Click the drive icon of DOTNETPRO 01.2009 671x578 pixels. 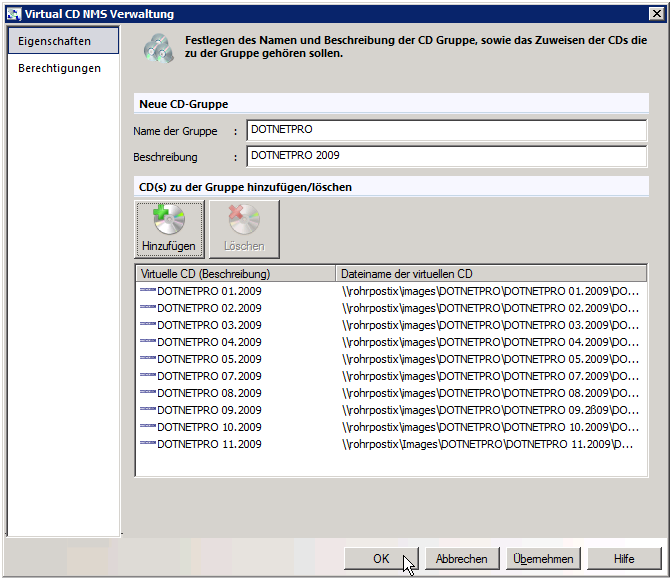(148, 290)
